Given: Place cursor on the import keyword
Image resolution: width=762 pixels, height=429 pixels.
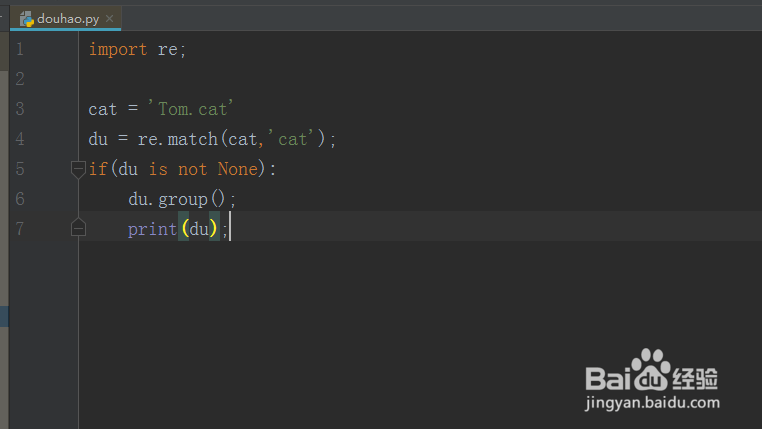Looking at the screenshot, I should point(117,49).
